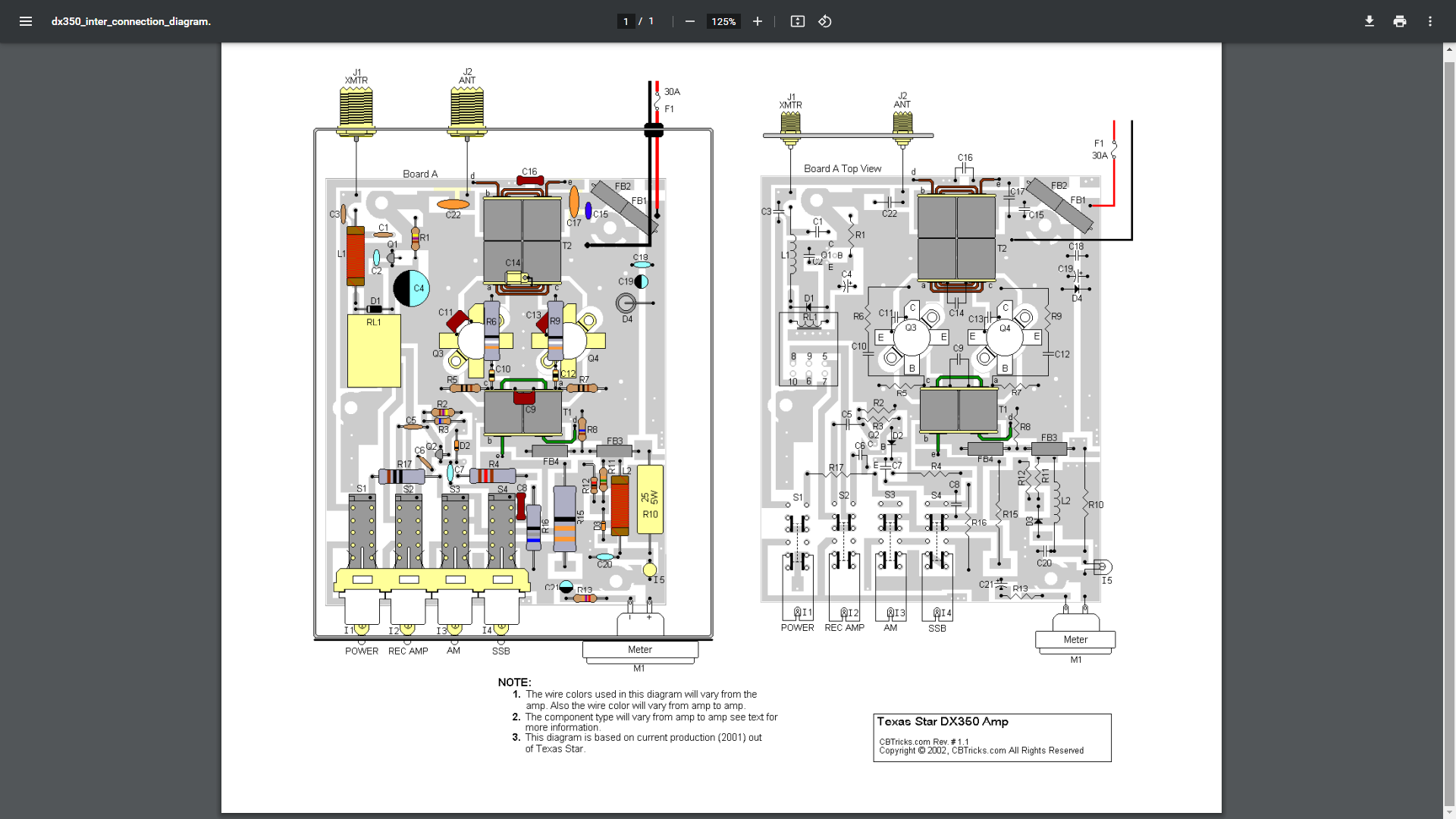Viewport: 1456px width, 819px height.
Task: Open the sidebar hamburger menu
Action: click(x=26, y=21)
